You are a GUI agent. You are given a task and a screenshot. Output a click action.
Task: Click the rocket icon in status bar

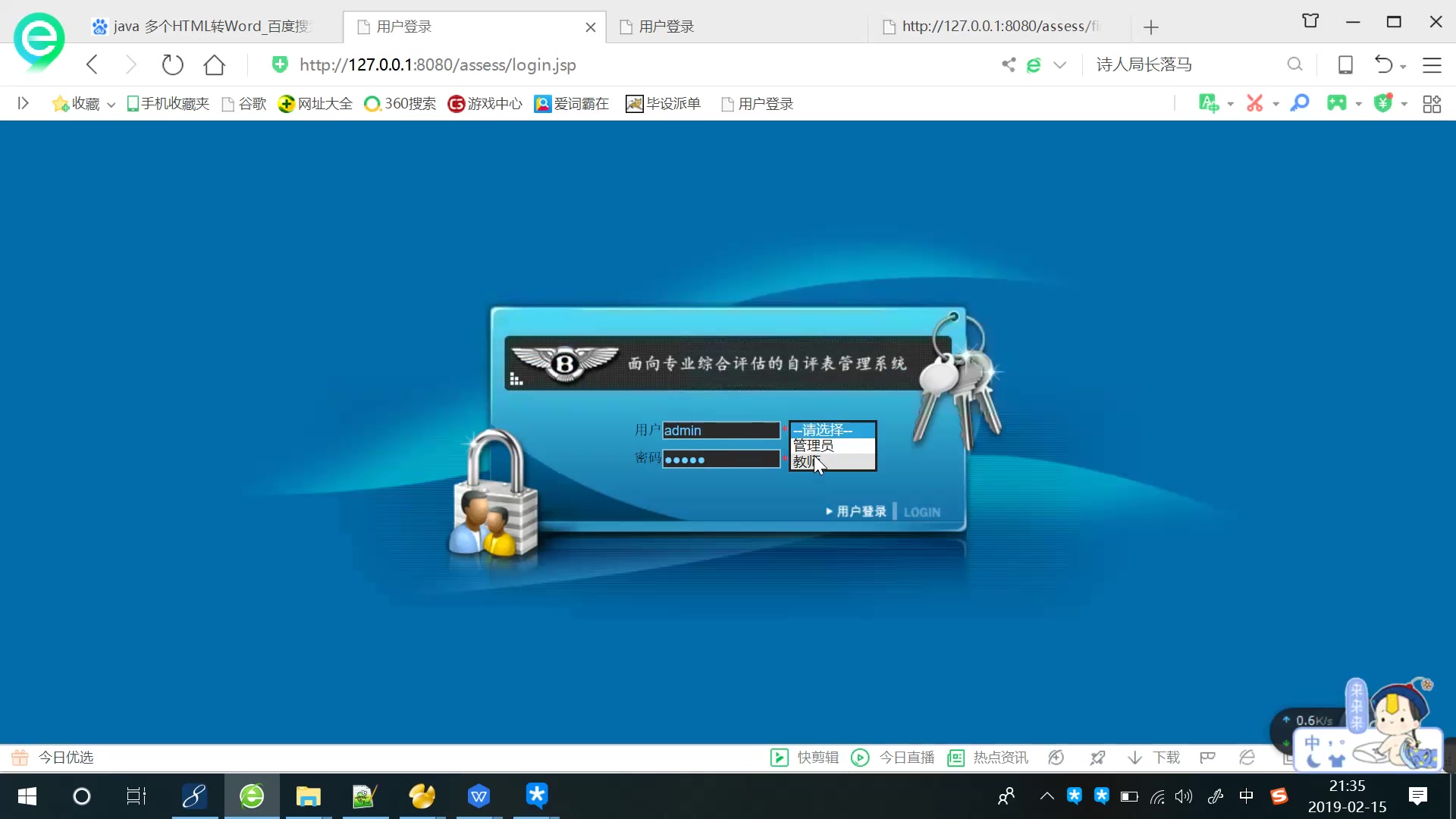(1097, 758)
